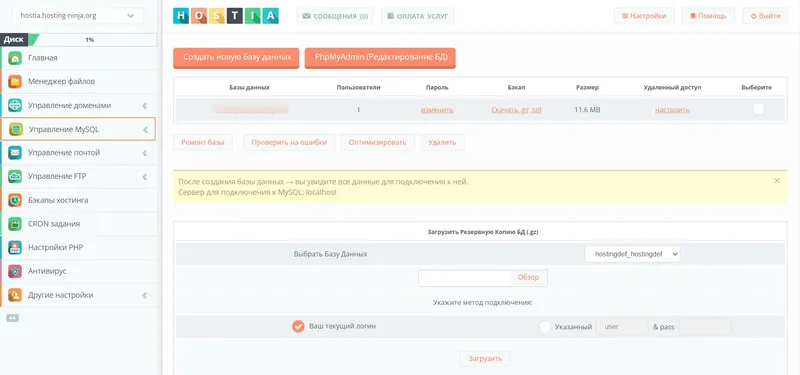Click the Антивирус shield icon
Screen dimensions: 800x375
pos(15,271)
